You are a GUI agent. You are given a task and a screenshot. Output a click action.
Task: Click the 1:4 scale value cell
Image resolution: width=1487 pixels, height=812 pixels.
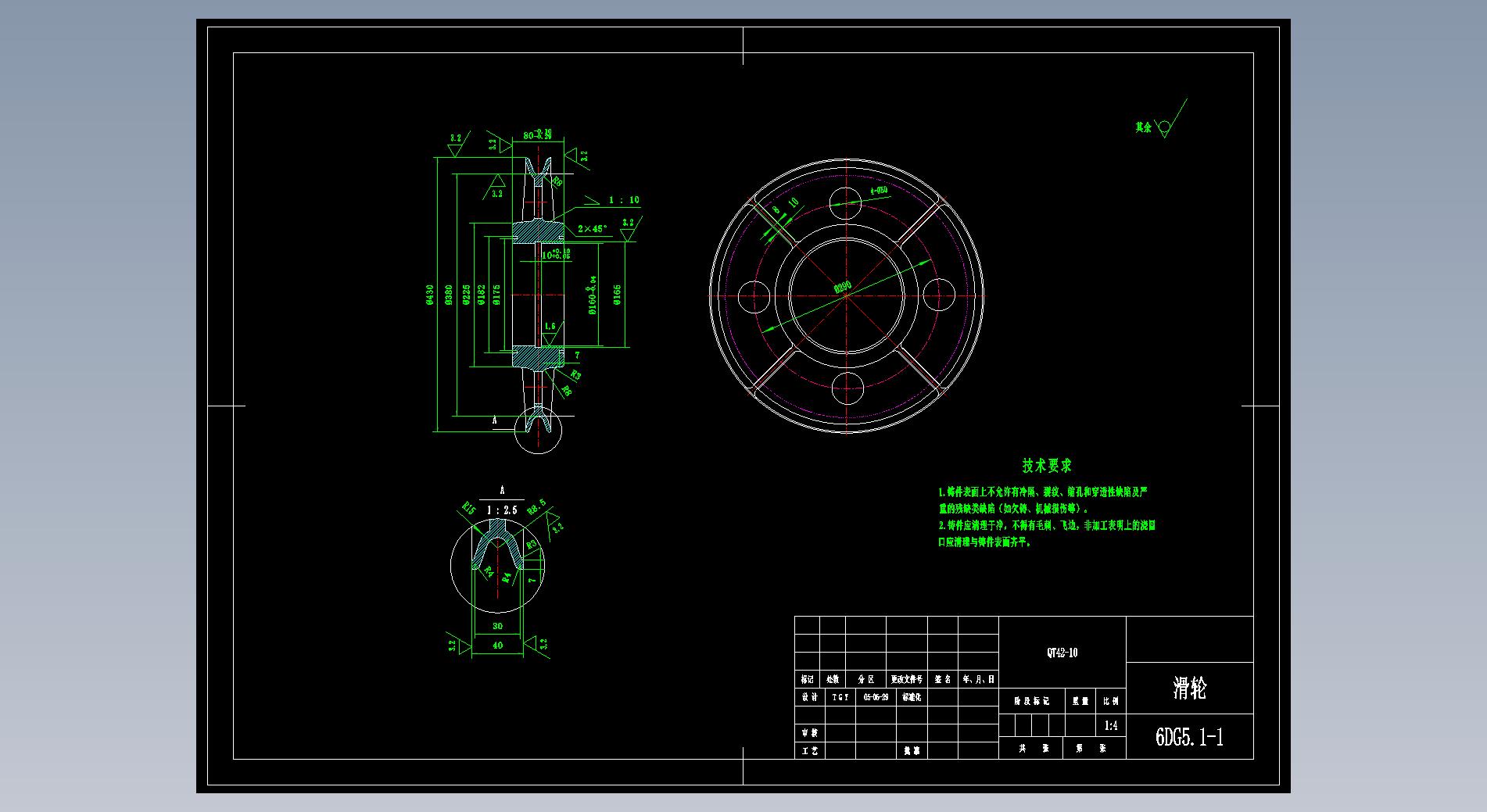click(1111, 726)
